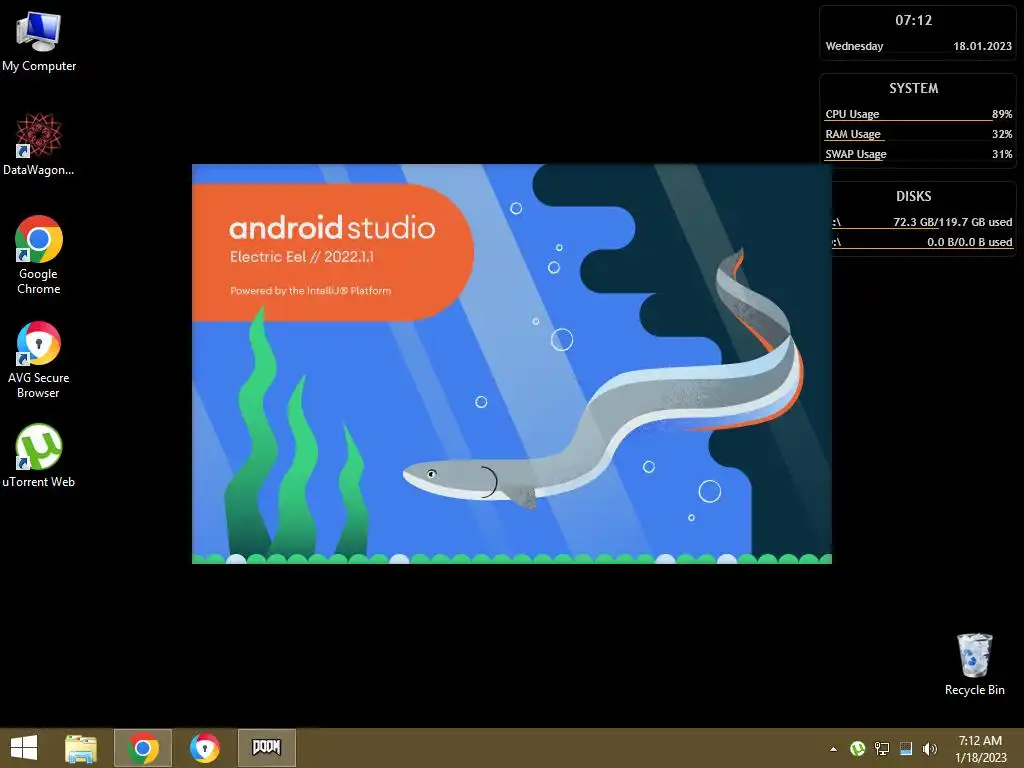The width and height of the screenshot is (1024, 768).
Task: Click the DISKS widget header
Action: point(914,197)
